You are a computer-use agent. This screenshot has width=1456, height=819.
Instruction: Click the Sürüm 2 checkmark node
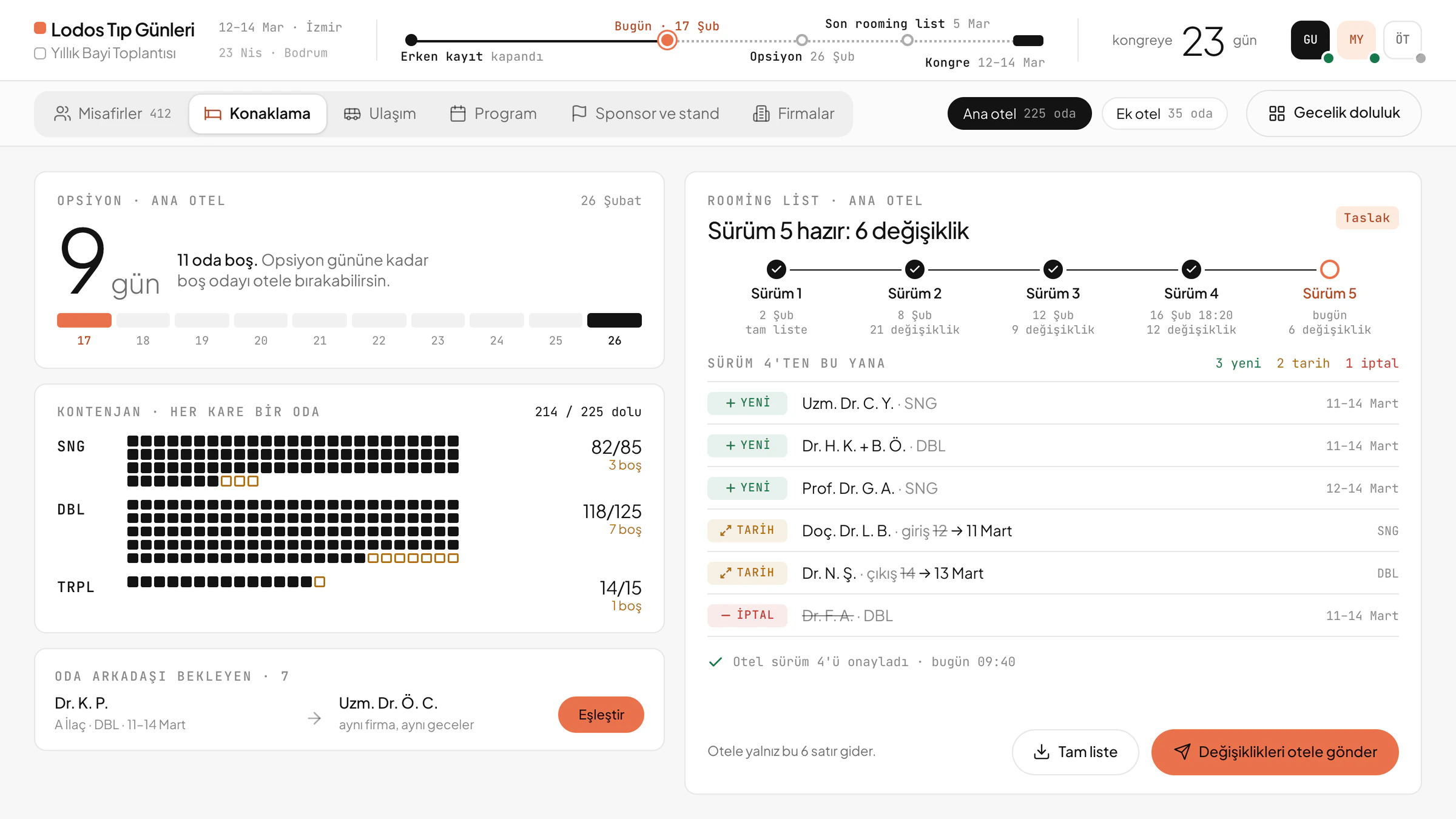(915, 269)
